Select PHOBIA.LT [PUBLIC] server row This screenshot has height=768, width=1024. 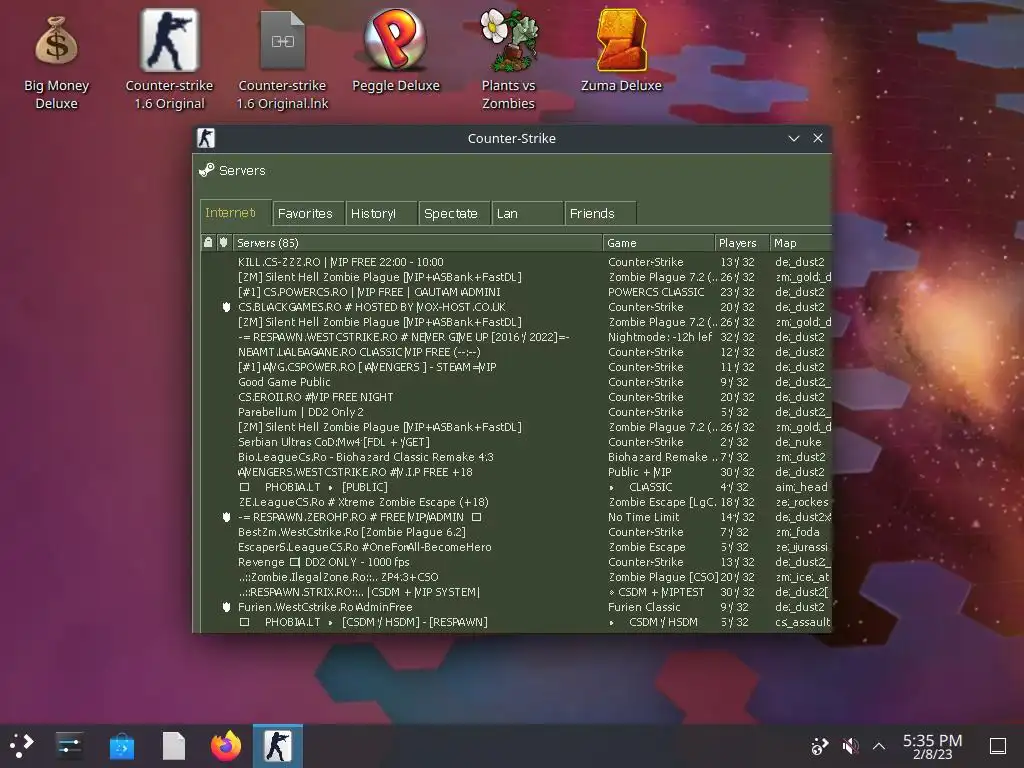(516, 487)
